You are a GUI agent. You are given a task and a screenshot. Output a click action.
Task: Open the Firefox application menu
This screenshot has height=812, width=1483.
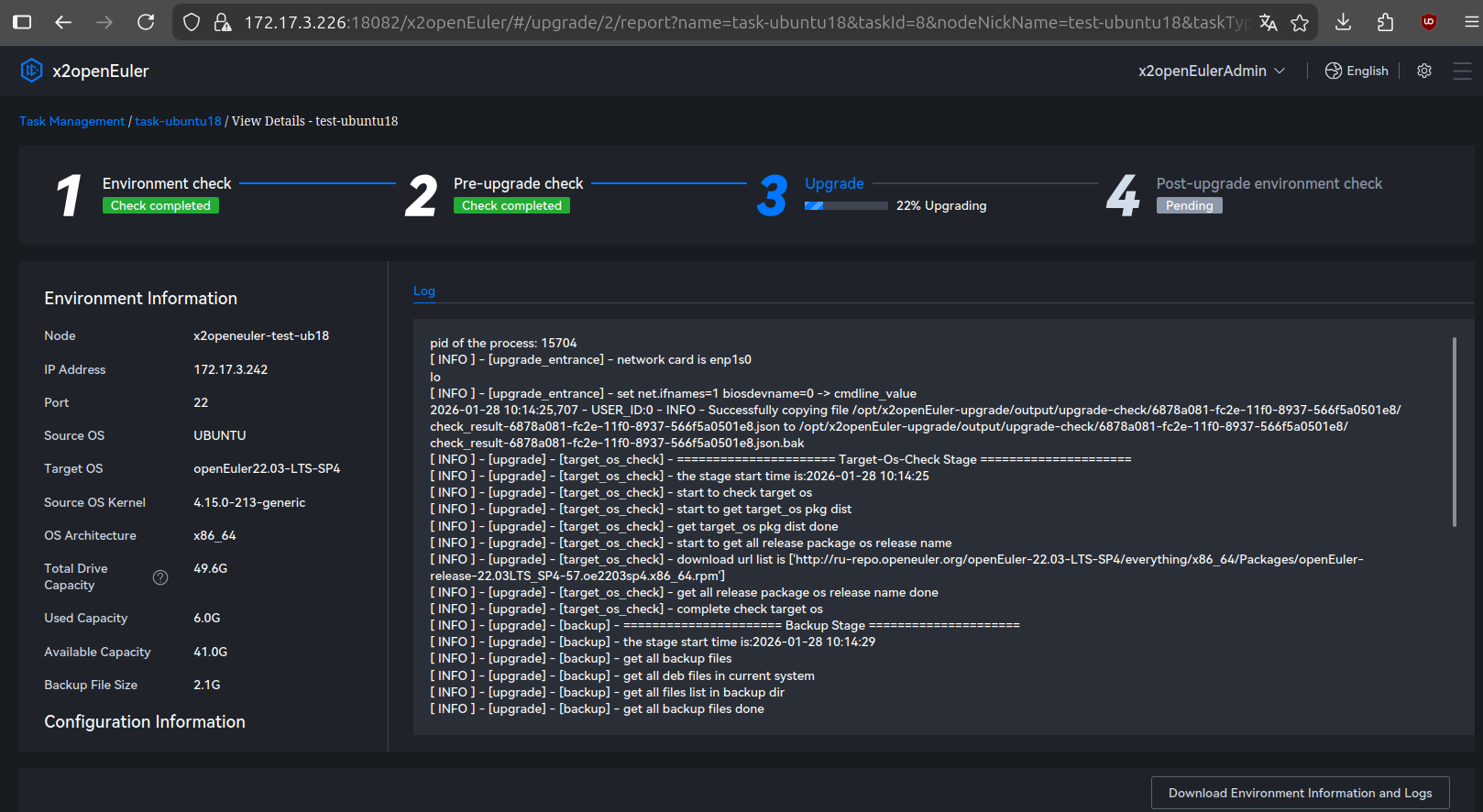click(1471, 22)
